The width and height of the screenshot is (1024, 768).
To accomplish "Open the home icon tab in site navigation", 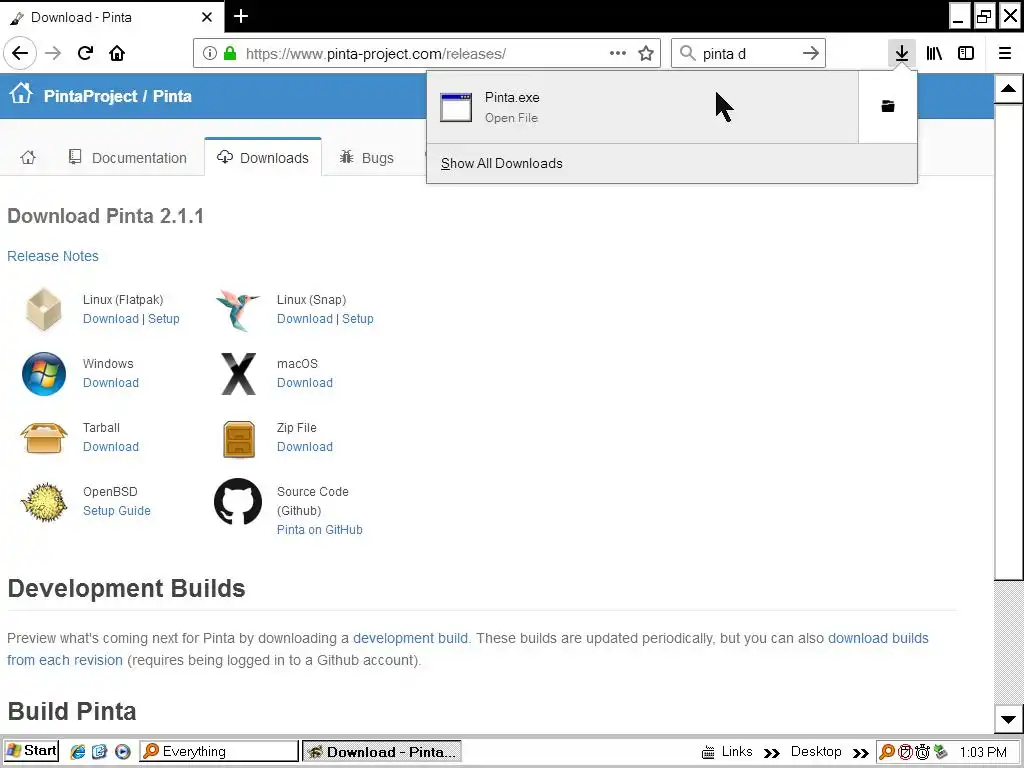I will (x=28, y=157).
